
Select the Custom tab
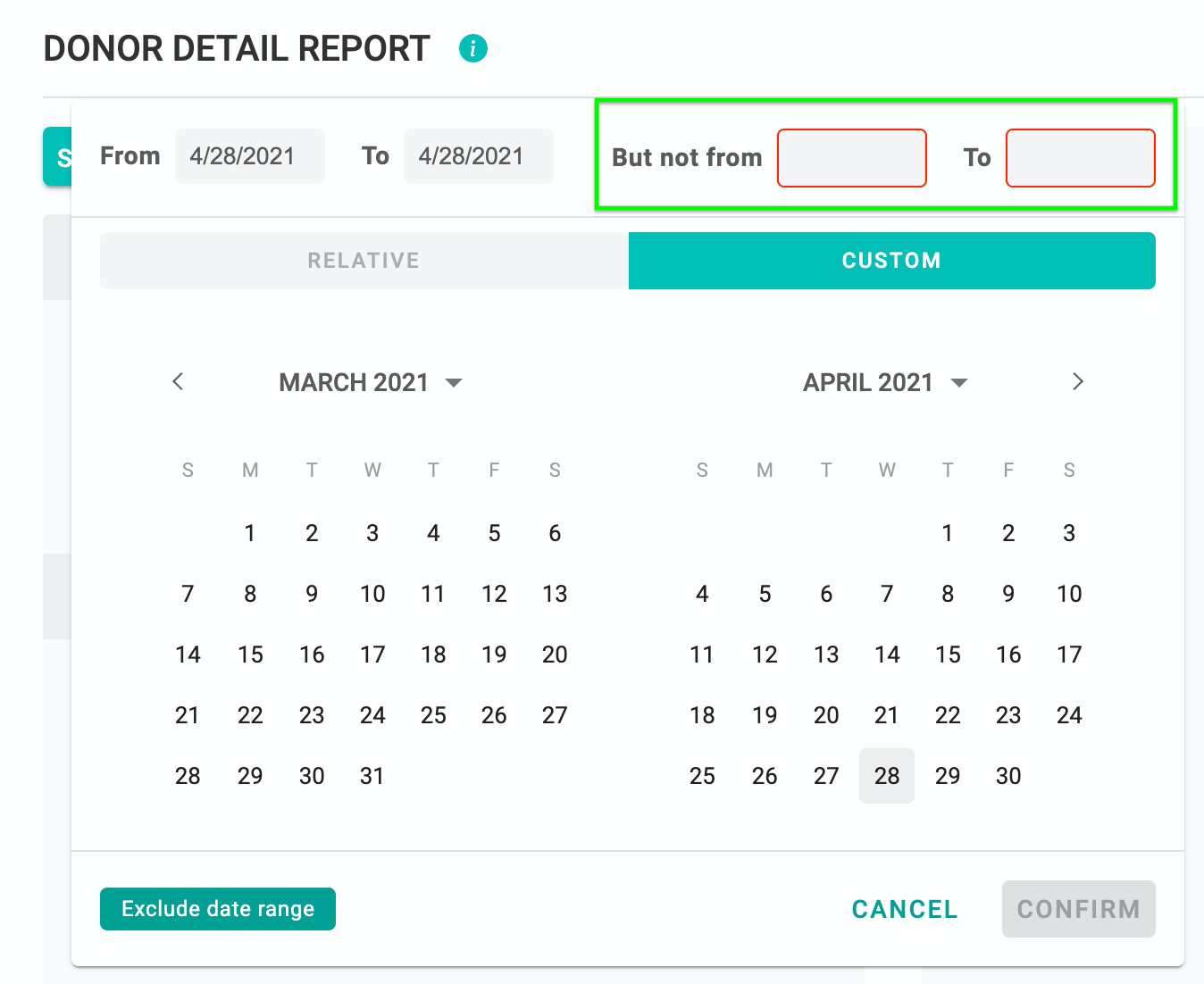(x=891, y=260)
